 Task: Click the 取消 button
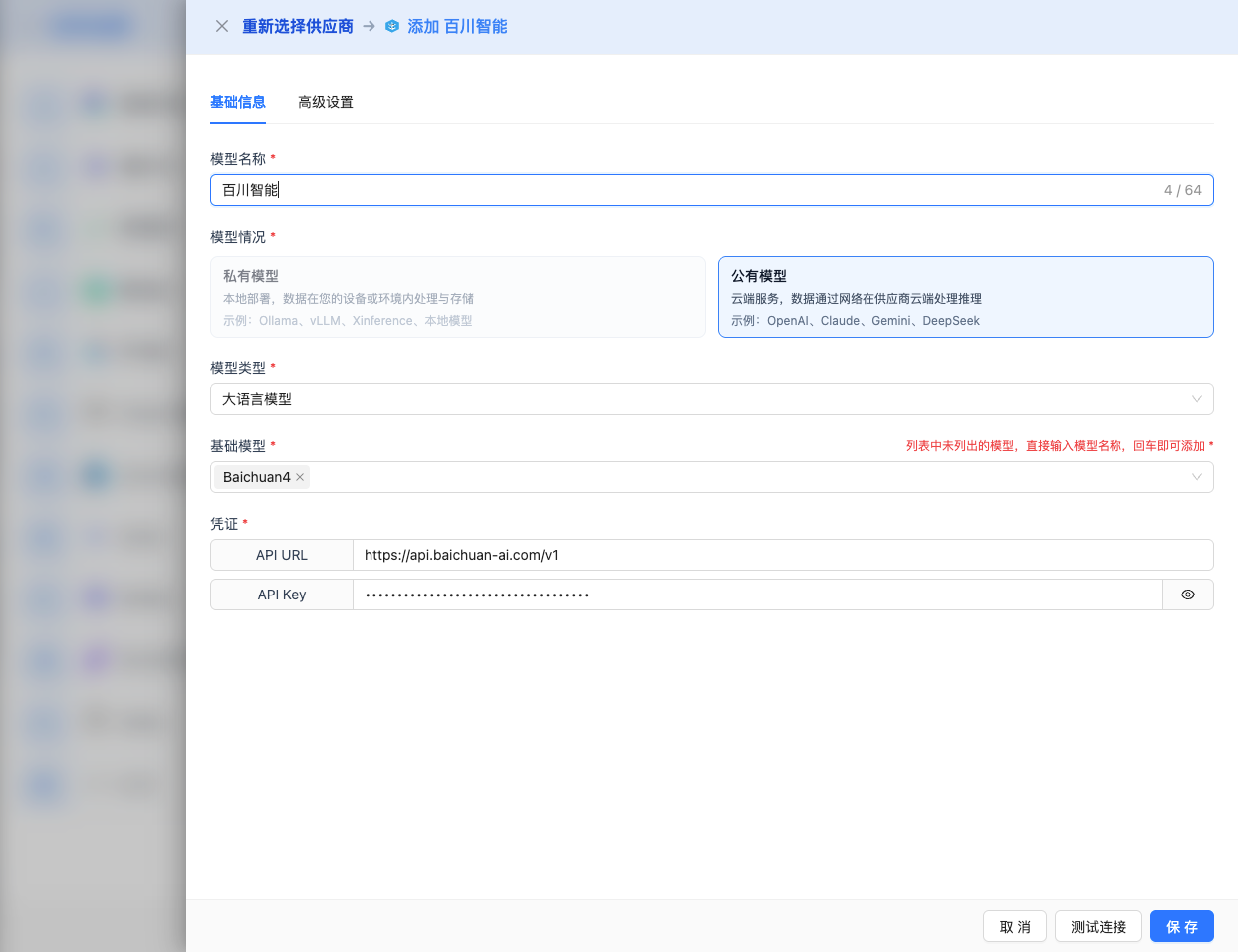click(x=1014, y=926)
